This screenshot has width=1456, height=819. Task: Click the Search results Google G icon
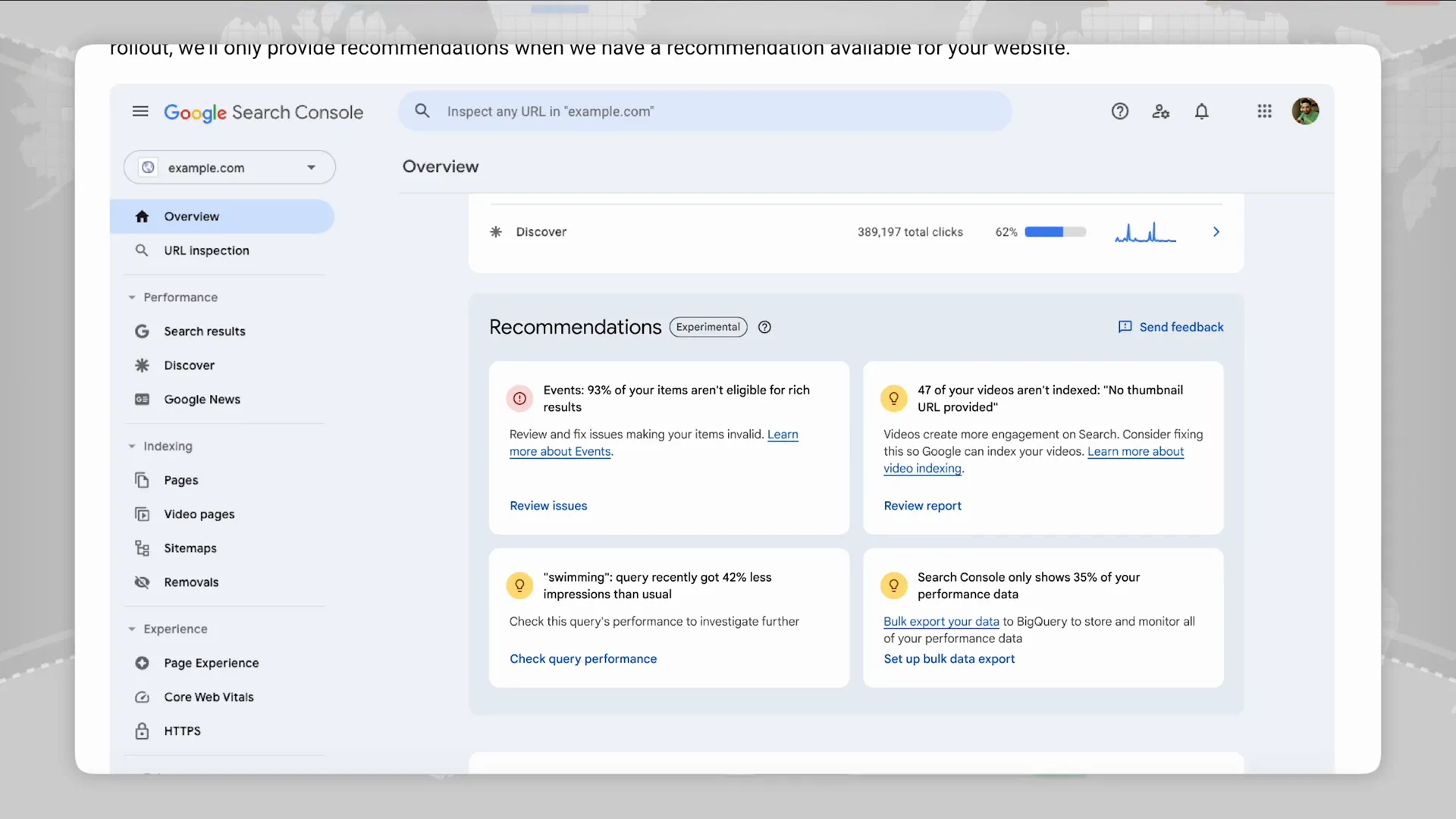tap(142, 331)
